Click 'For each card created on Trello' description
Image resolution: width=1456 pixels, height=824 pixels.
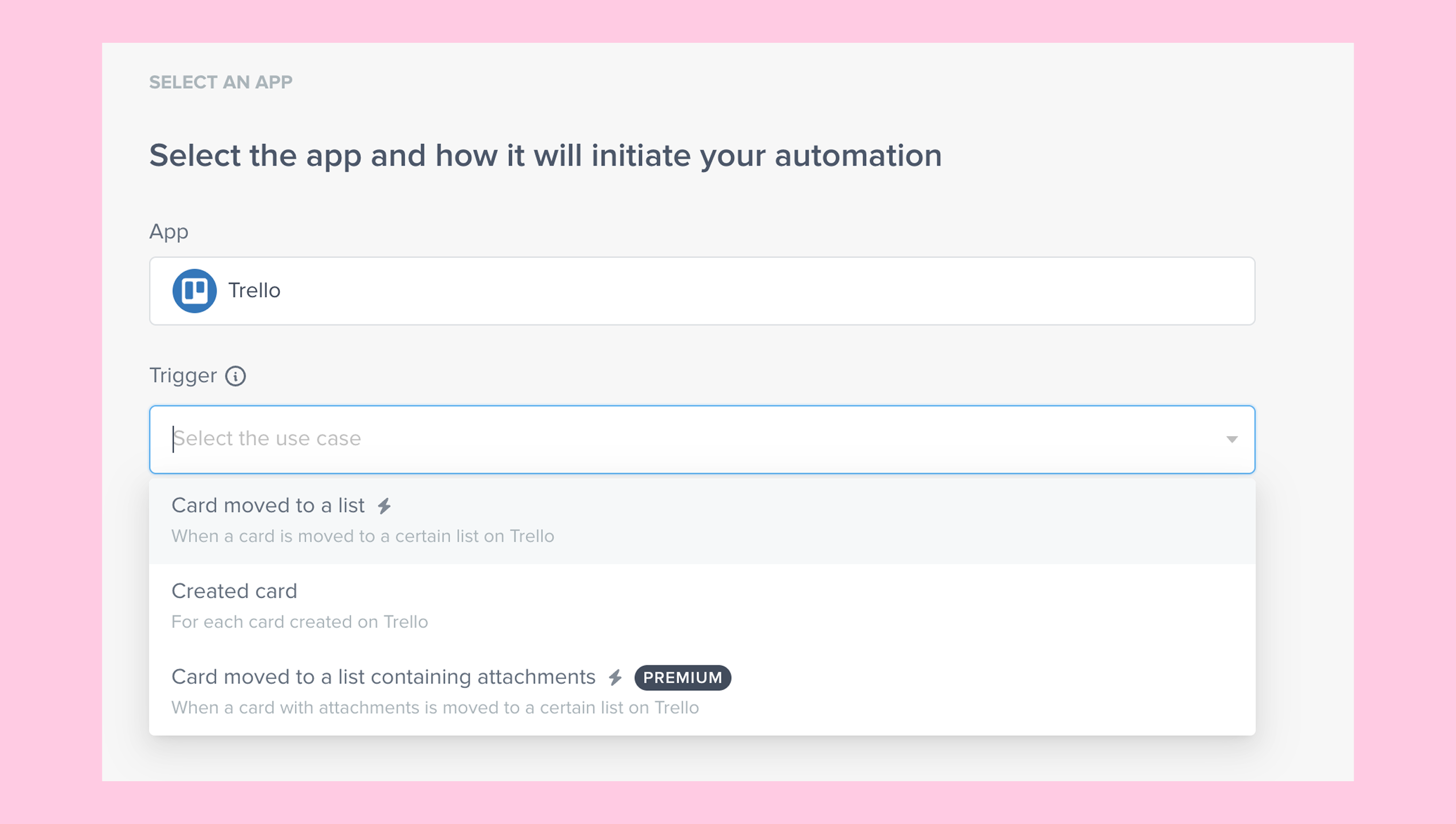click(x=299, y=622)
